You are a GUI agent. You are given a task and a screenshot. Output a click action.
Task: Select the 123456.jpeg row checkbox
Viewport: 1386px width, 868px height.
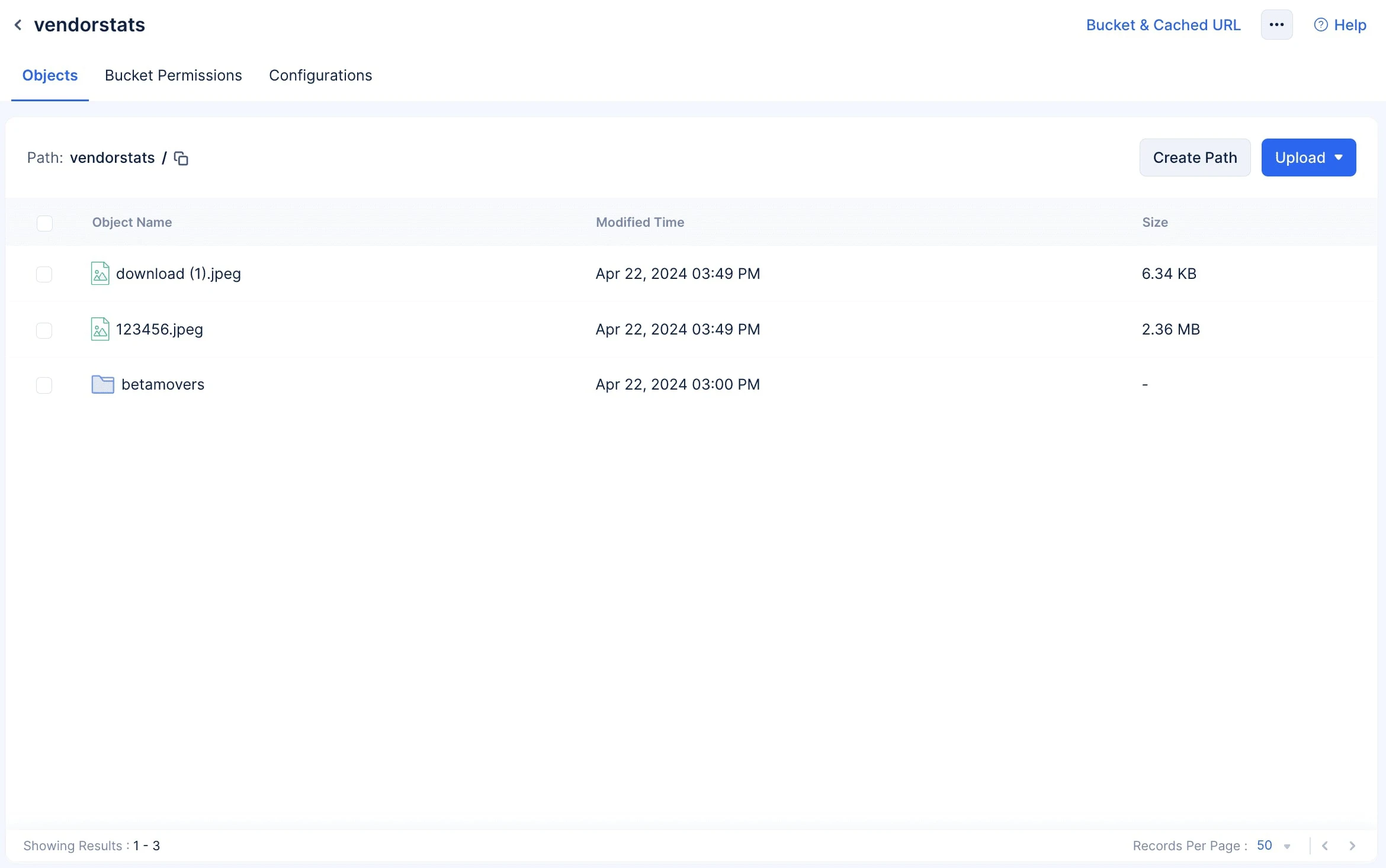44,330
